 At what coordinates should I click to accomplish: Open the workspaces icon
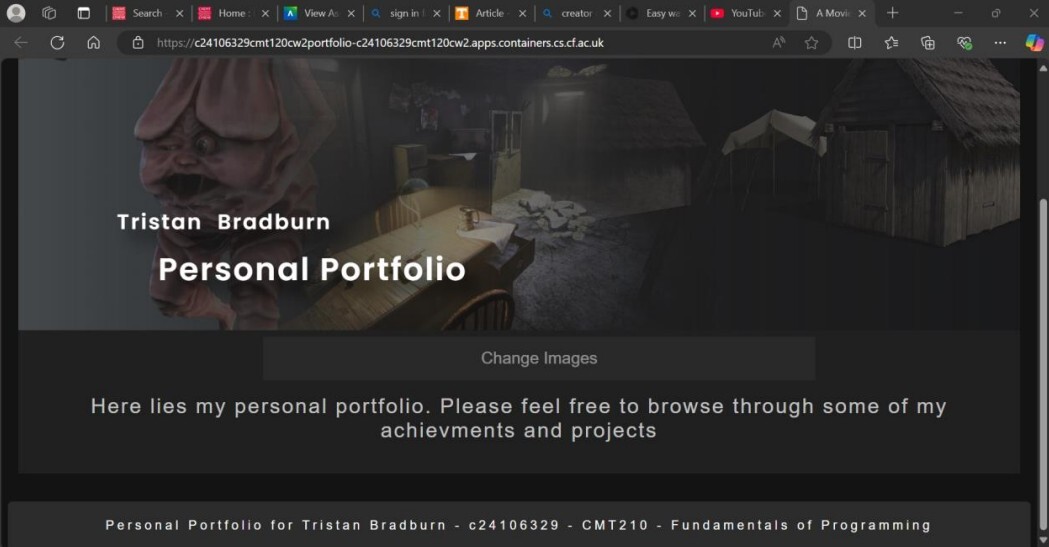(49, 13)
